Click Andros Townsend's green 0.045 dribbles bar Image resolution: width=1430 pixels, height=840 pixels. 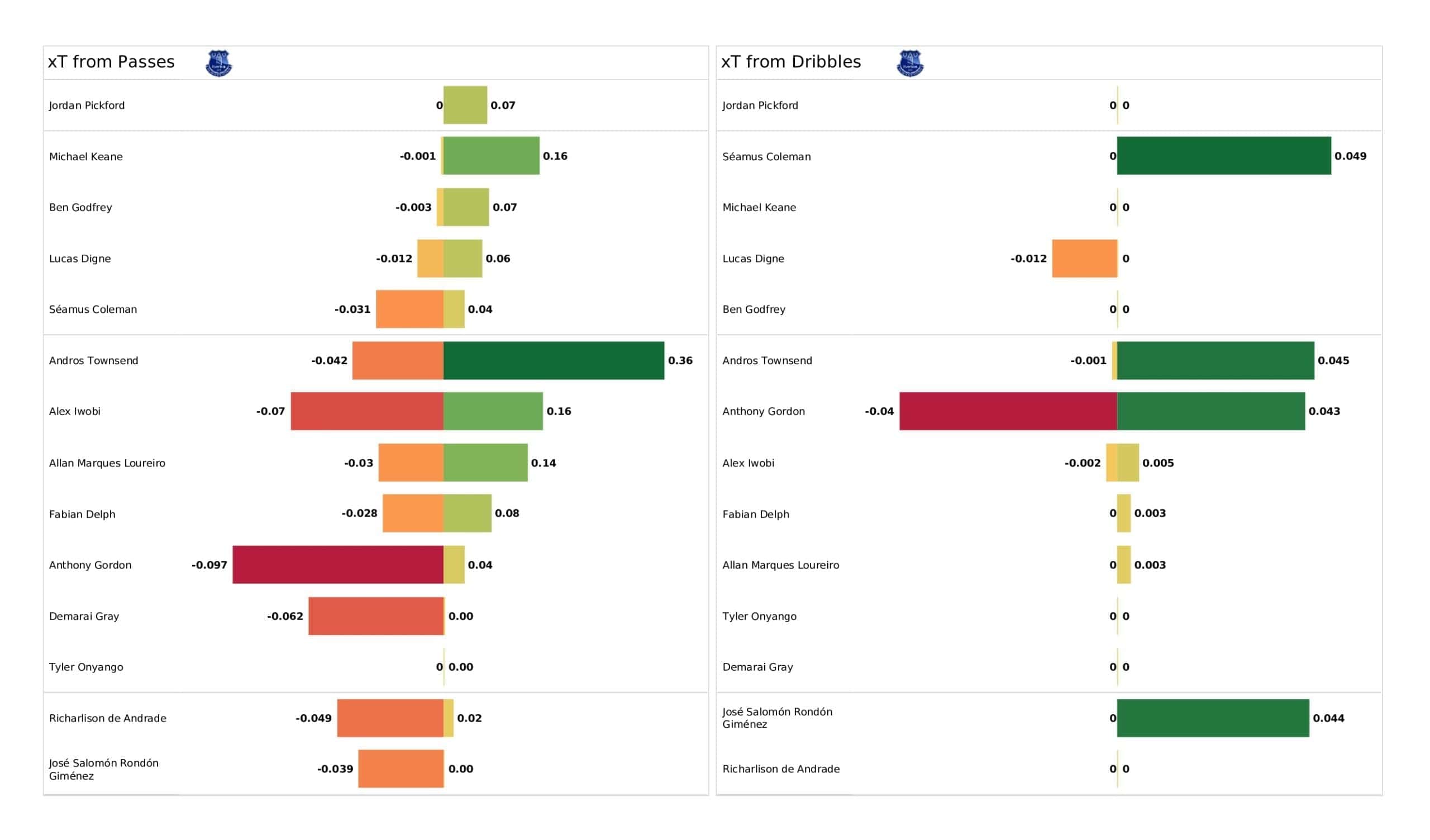(x=1215, y=360)
